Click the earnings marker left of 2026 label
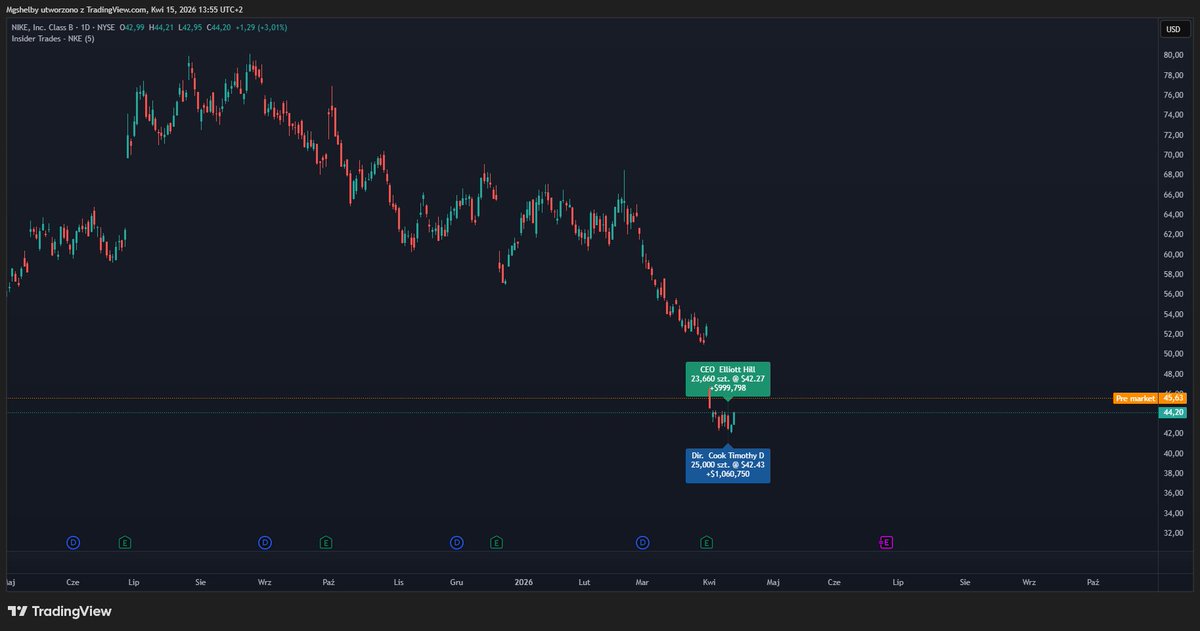Image resolution: width=1200 pixels, height=631 pixels. click(496, 542)
